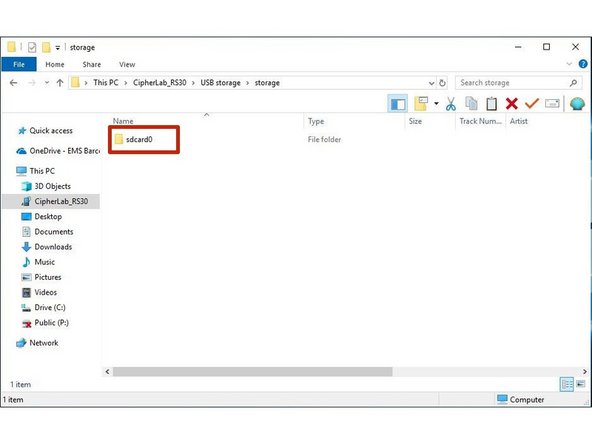Expand the chevron after CipherLab_RS30 in the breadcrumb
Image resolution: width=592 pixels, height=444 pixels.
point(193,83)
